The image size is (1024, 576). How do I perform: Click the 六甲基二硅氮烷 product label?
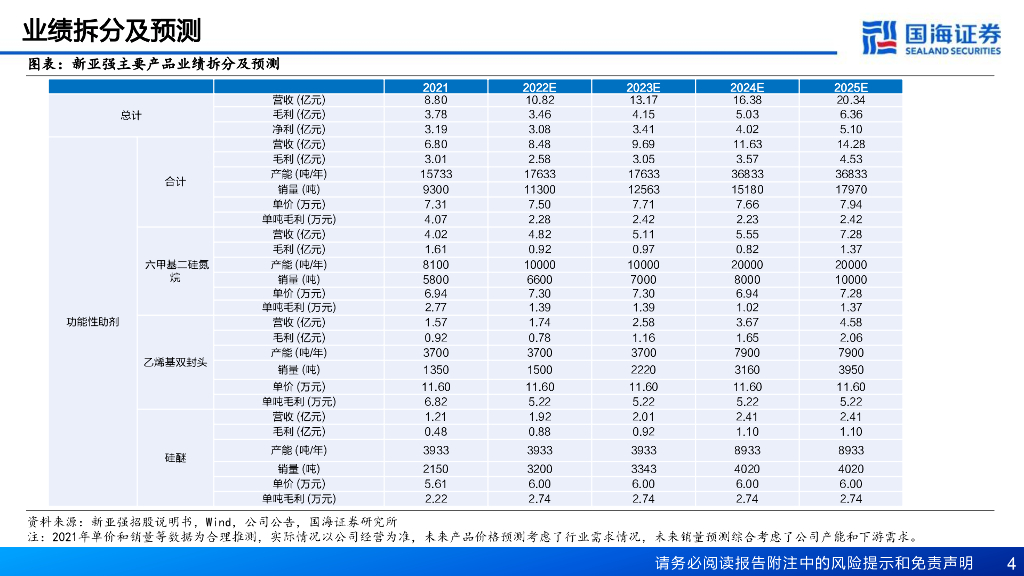pos(175,271)
